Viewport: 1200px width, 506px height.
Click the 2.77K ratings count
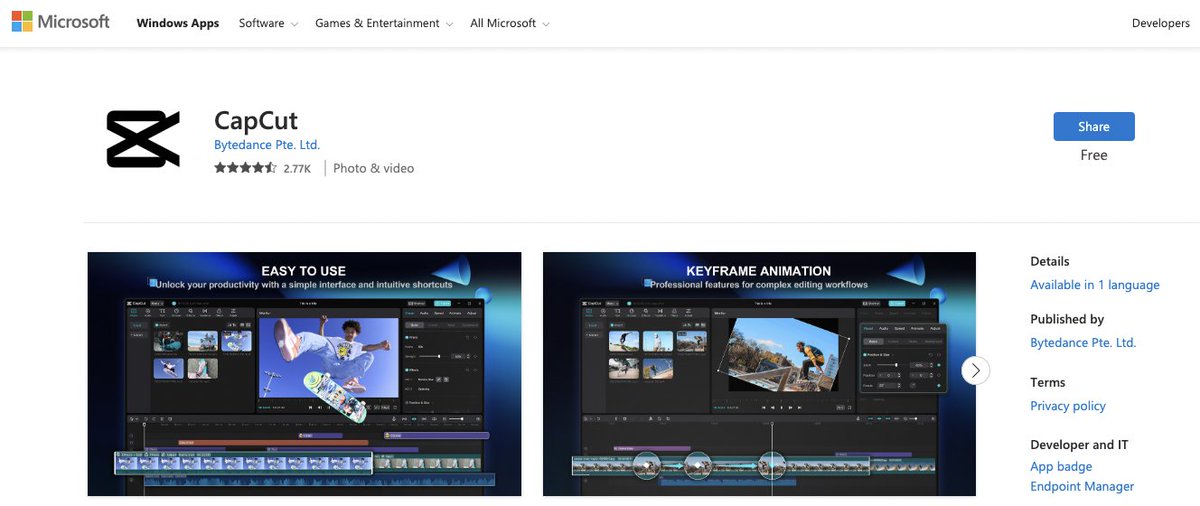[x=297, y=169]
